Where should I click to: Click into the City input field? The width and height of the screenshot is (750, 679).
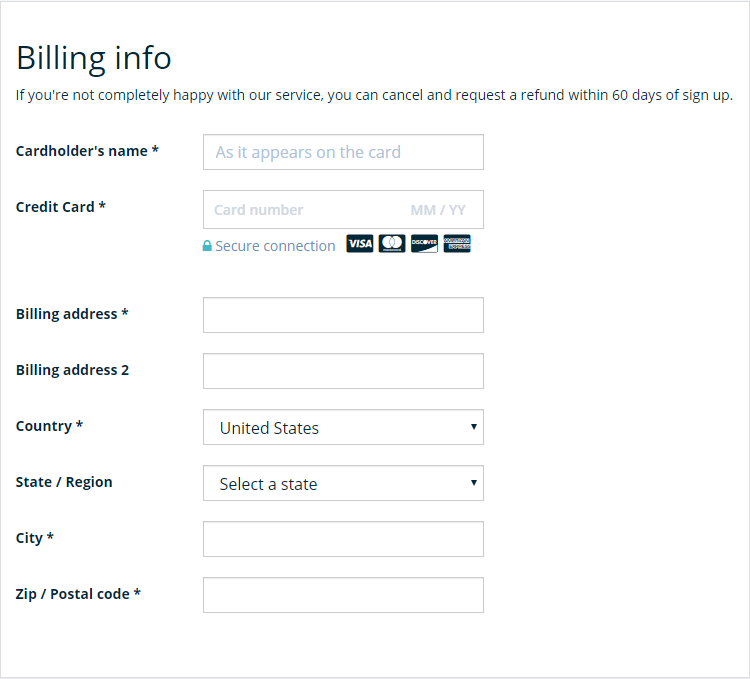pos(343,539)
